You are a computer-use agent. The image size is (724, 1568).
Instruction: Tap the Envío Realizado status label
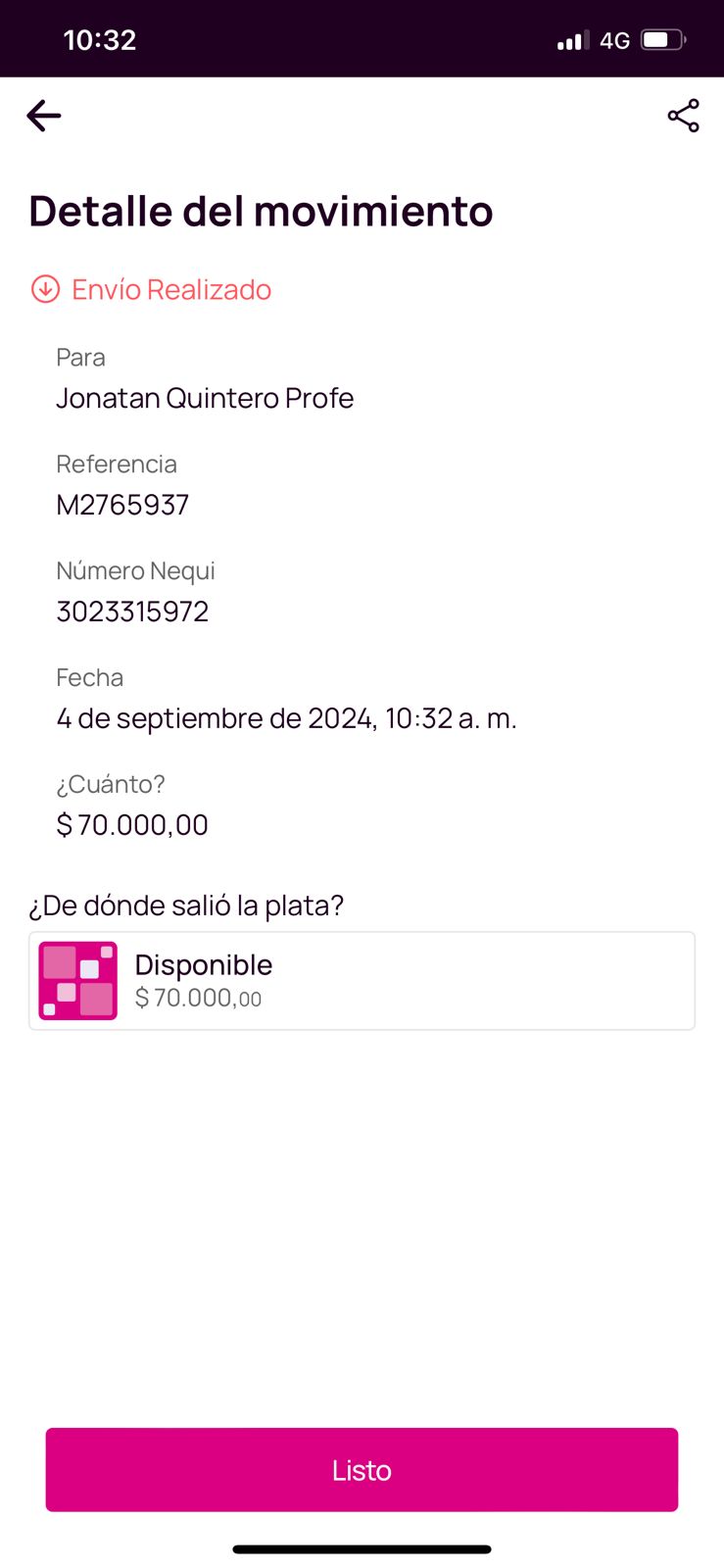(x=171, y=290)
